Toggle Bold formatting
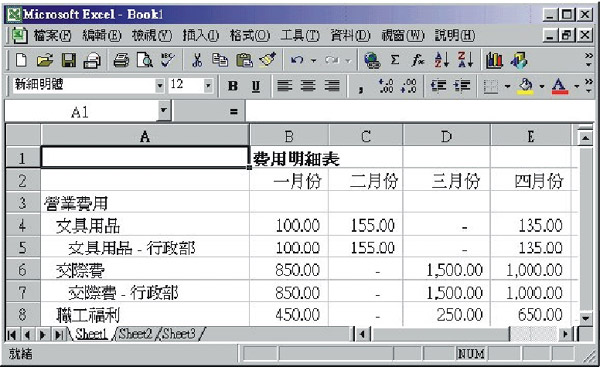The image size is (600, 367). point(233,86)
